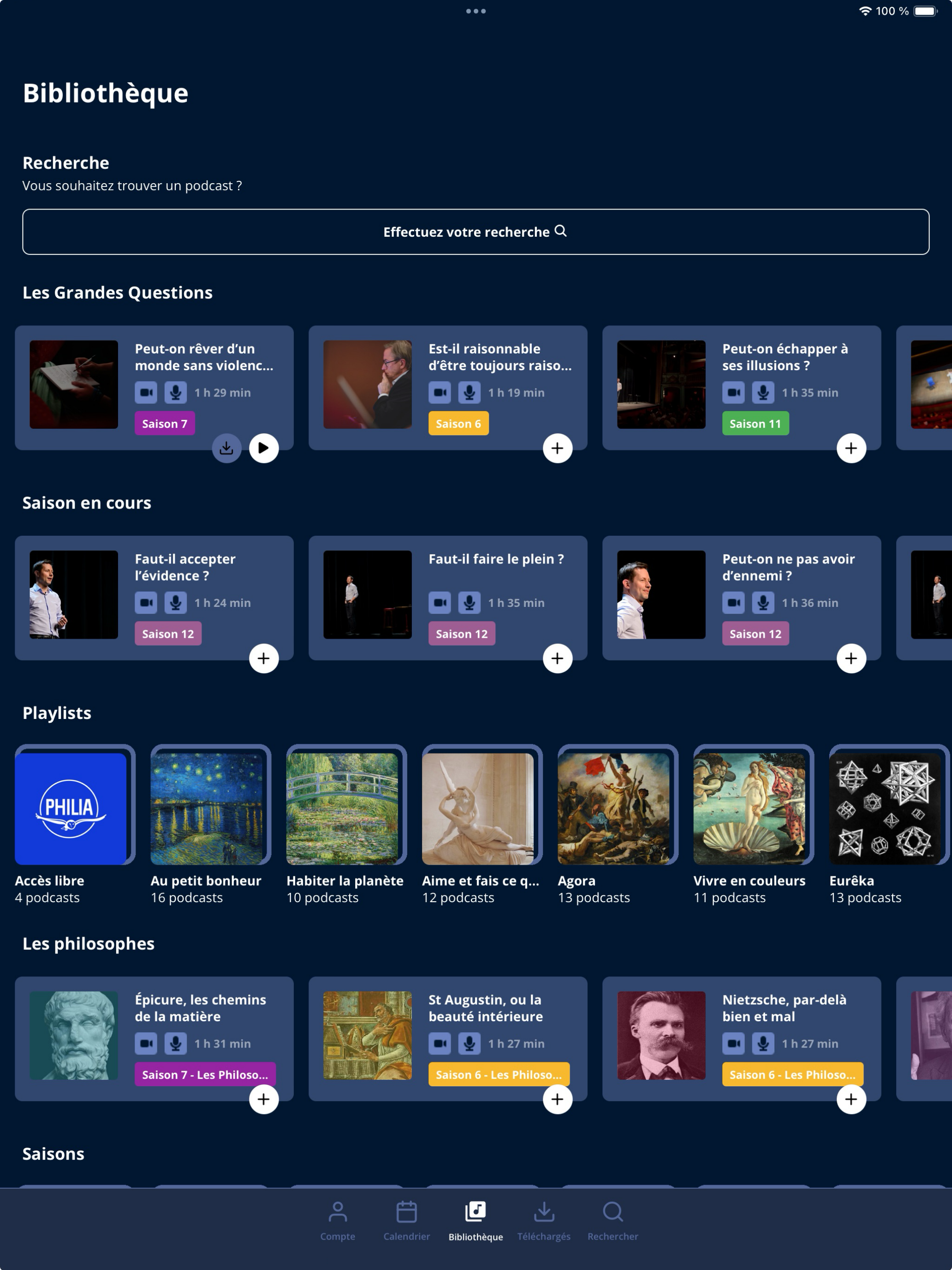Click the green 'Saison 11' tag
The width and height of the screenshot is (952, 1270).
(755, 423)
